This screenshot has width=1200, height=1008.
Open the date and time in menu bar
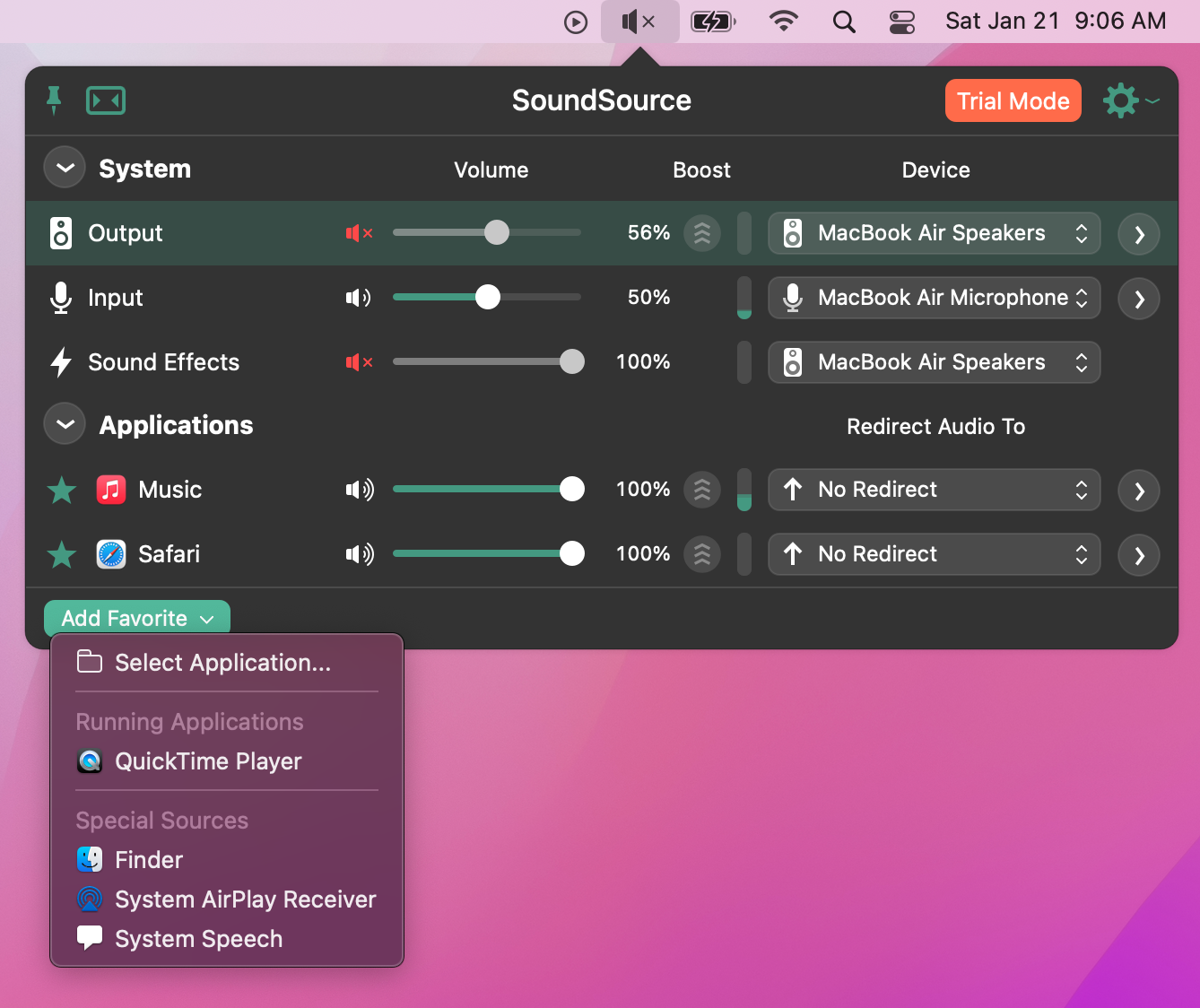[1056, 22]
